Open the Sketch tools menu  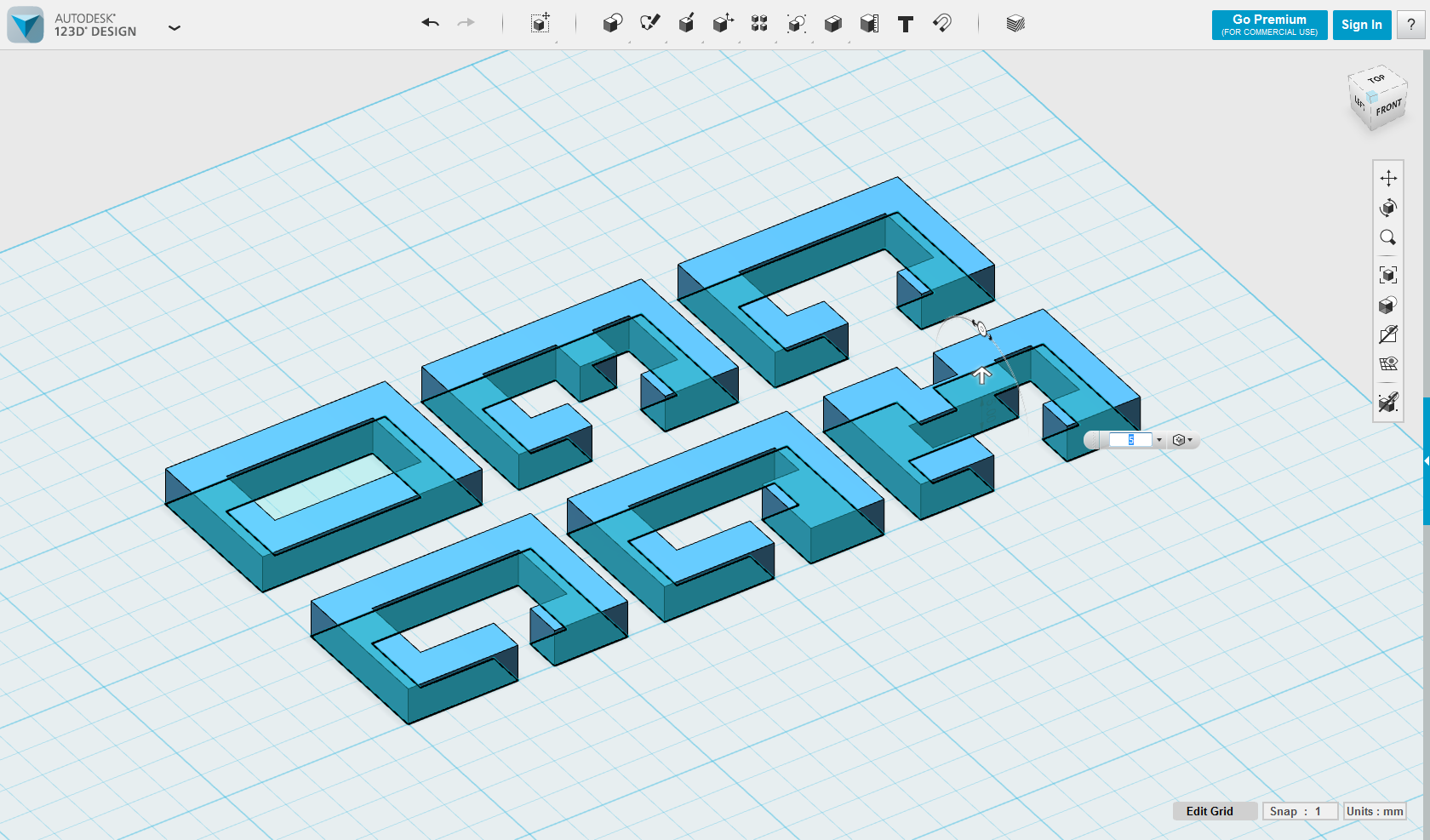tap(649, 23)
